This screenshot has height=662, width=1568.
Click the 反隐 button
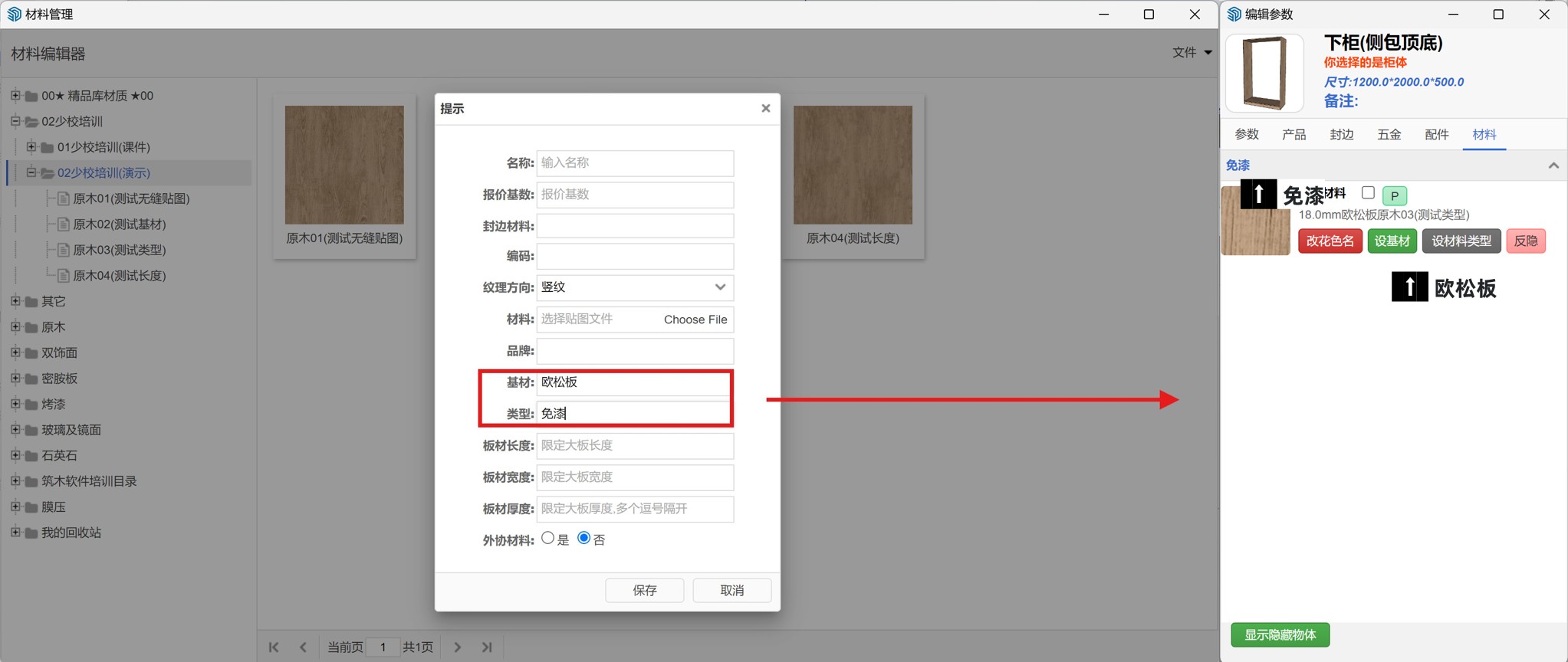[1526, 241]
